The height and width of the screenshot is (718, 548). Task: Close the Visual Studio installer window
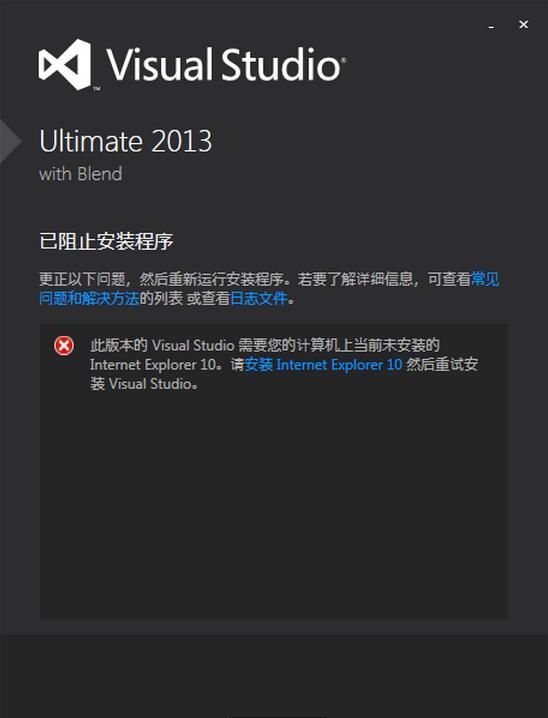coord(523,25)
